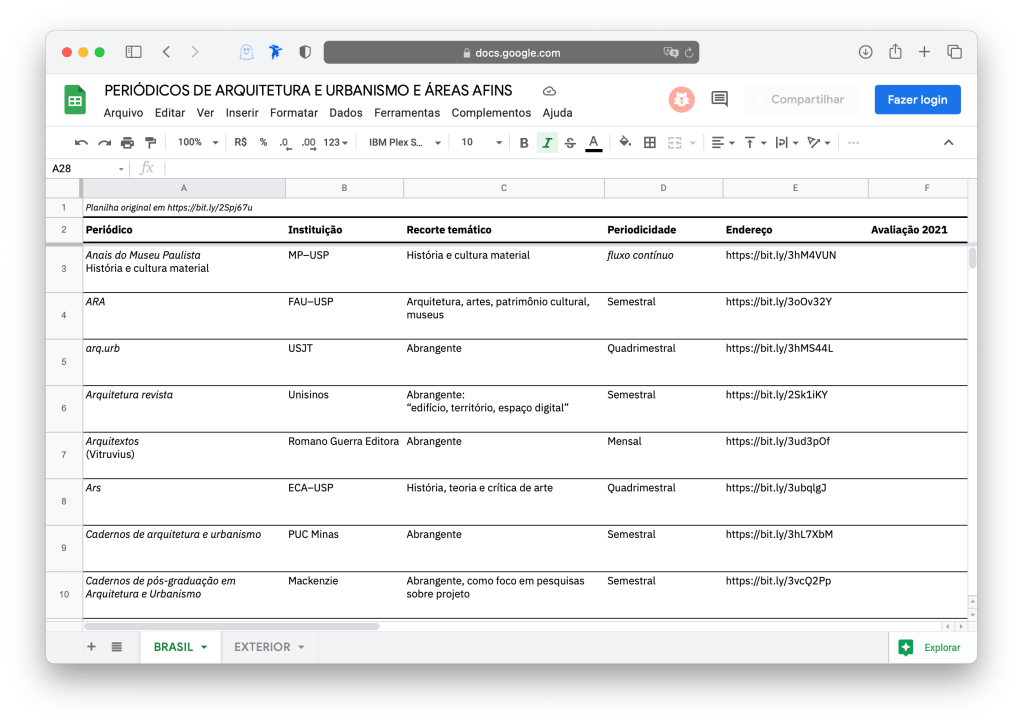Open the fill color bucket tool
Image resolution: width=1023 pixels, height=724 pixels.
click(x=625, y=143)
